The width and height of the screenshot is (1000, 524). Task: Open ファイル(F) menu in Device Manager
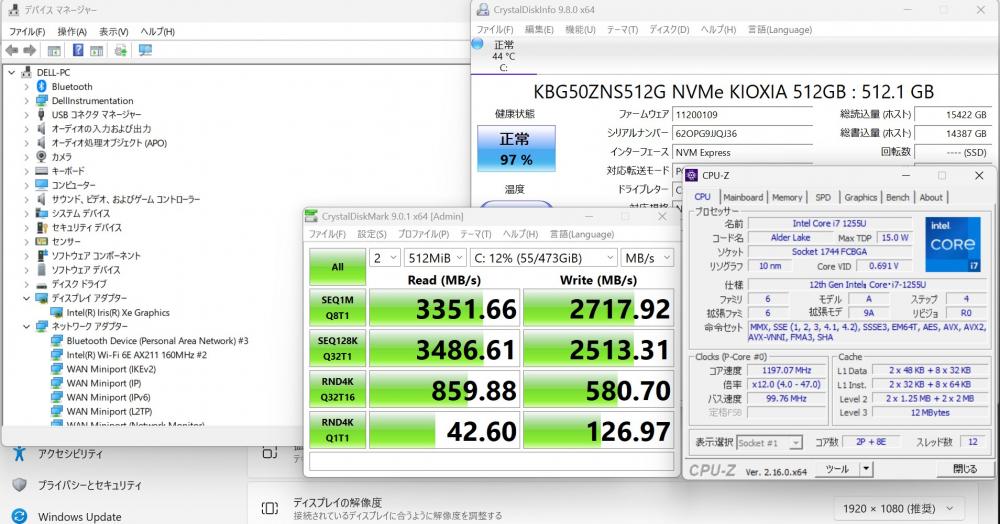point(27,31)
